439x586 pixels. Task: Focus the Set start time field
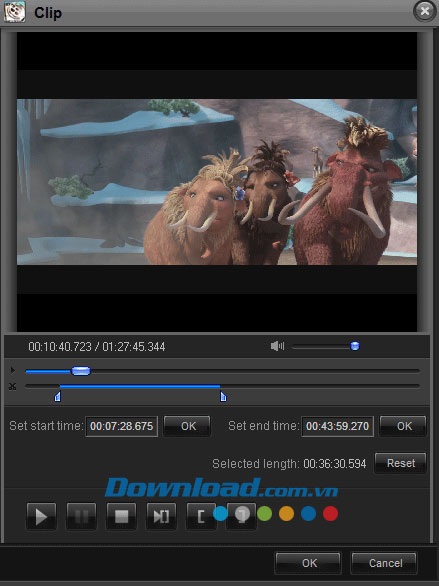tap(121, 426)
